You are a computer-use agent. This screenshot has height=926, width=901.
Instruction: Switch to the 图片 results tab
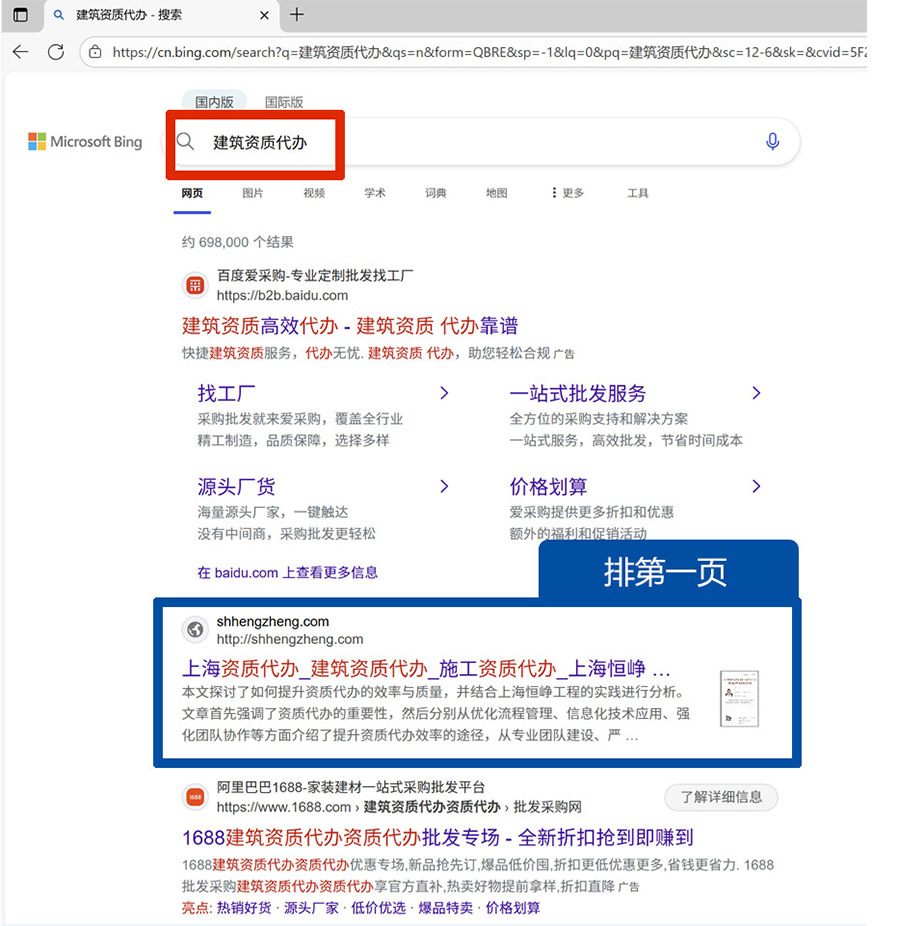coord(253,193)
